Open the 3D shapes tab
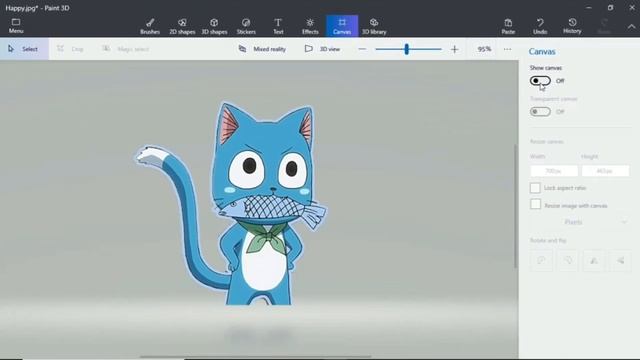 coord(214,26)
